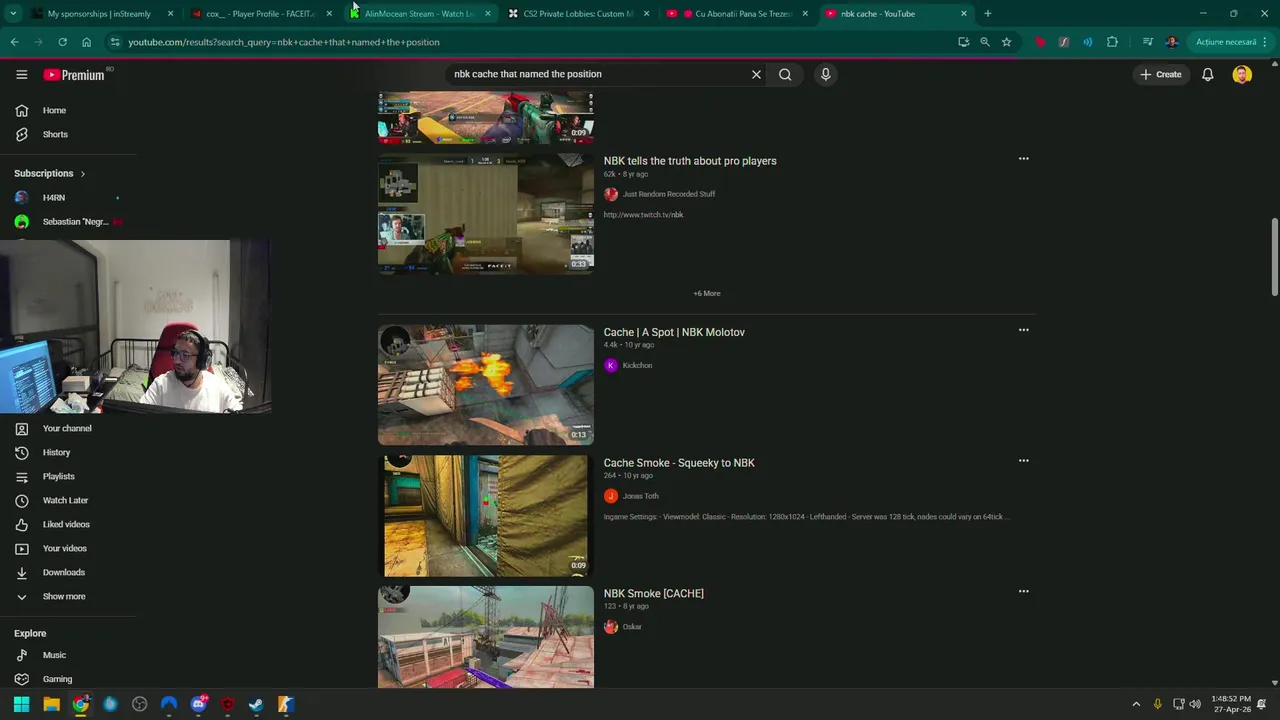Open Your channel in sidebar
This screenshot has height=720, width=1280.
[x=68, y=428]
